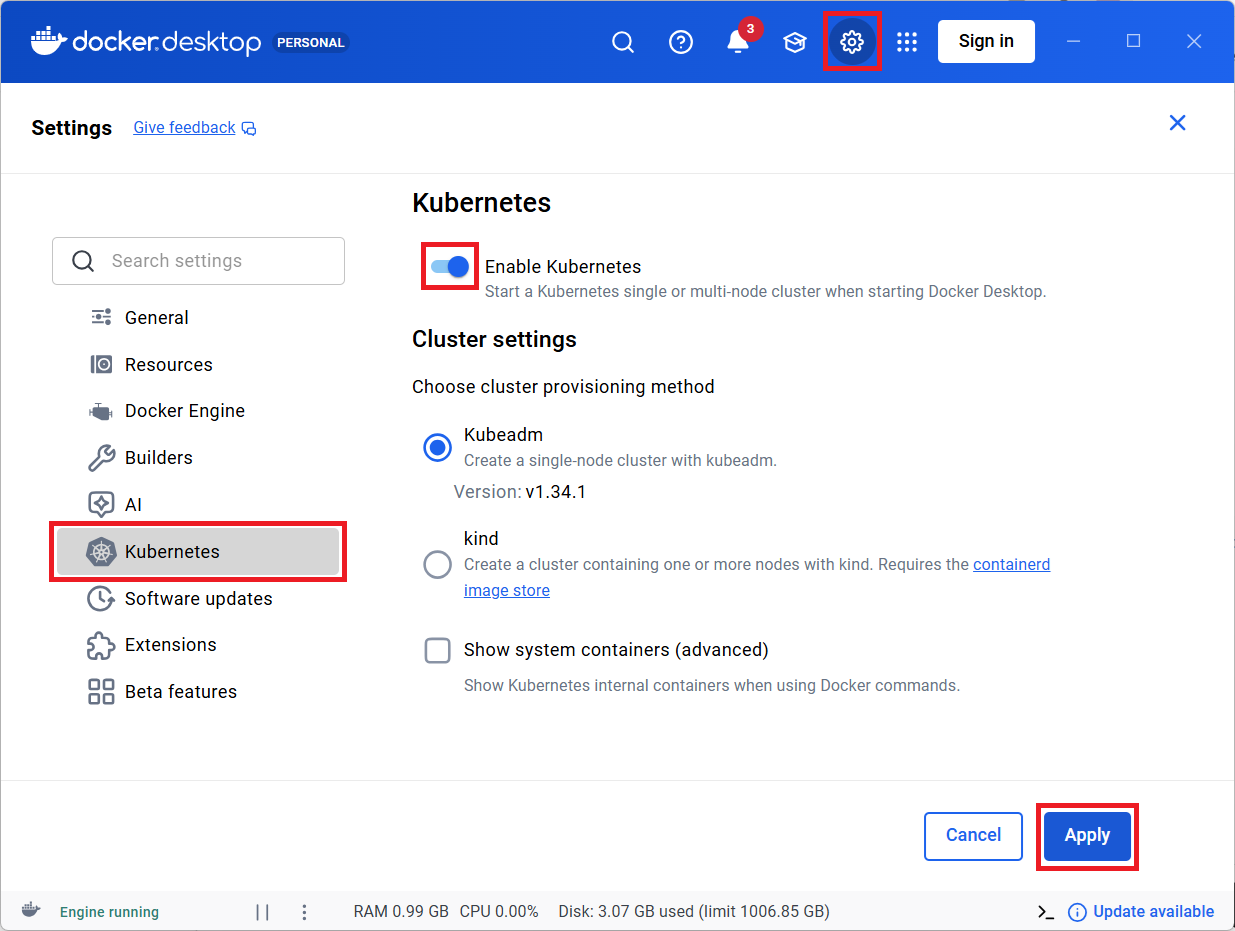Click the Apply button
Viewport: 1235px width, 931px height.
tap(1087, 835)
